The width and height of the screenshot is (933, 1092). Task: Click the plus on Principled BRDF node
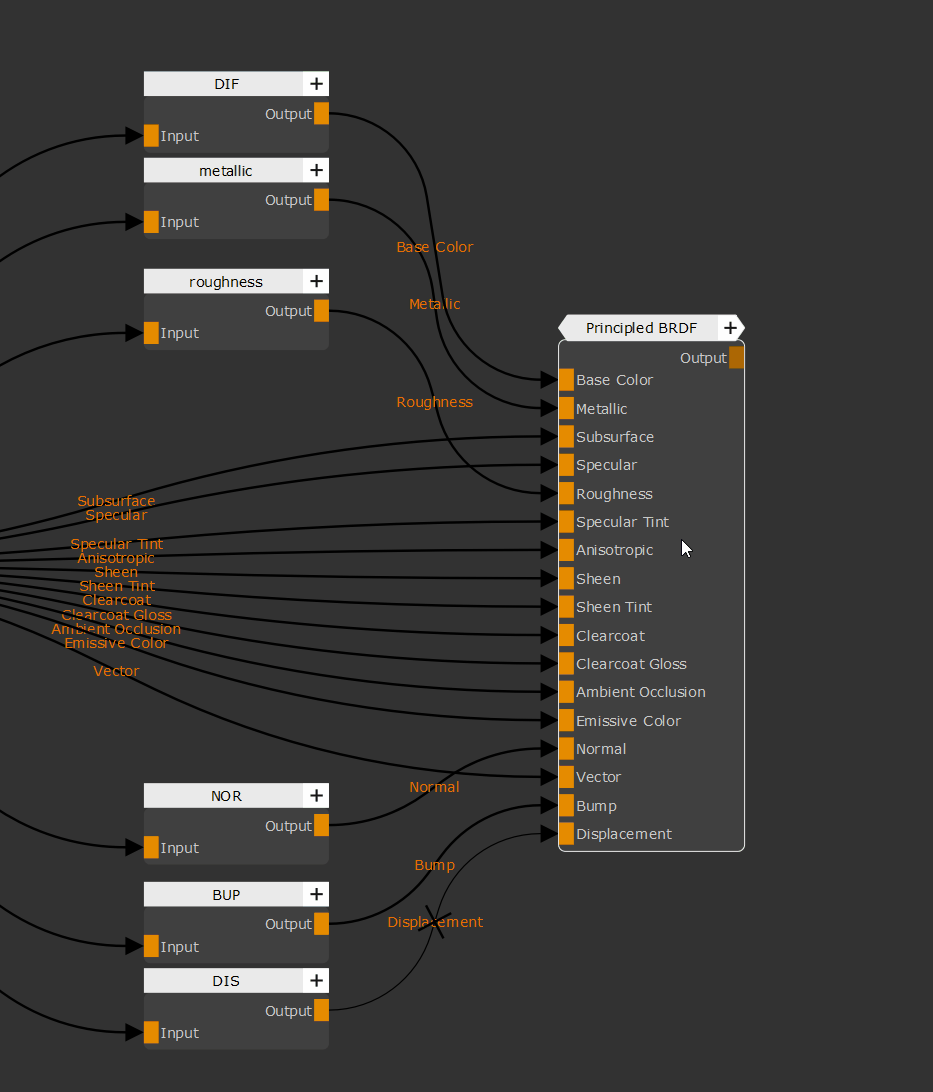click(730, 328)
